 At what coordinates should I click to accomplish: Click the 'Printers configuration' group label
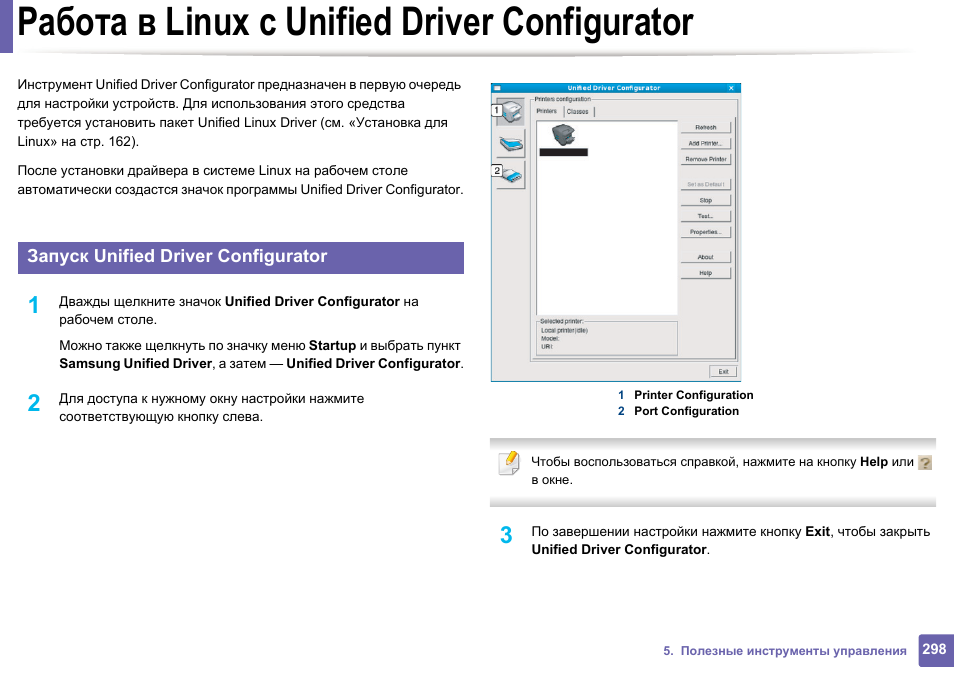tap(563, 99)
